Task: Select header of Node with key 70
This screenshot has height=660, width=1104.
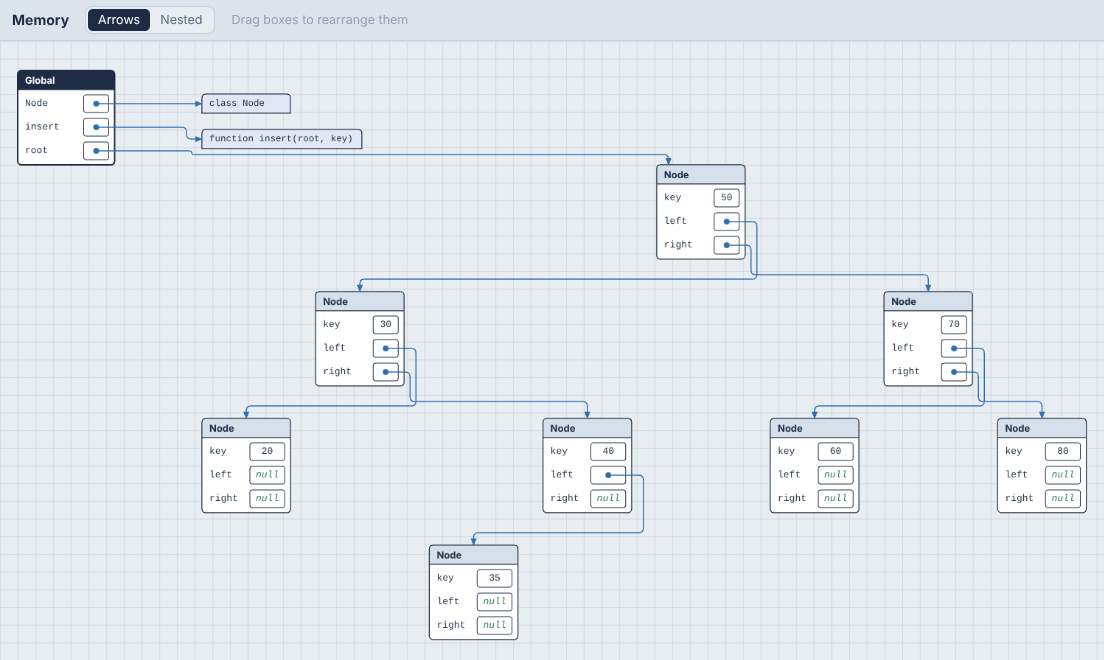Action: point(928,301)
